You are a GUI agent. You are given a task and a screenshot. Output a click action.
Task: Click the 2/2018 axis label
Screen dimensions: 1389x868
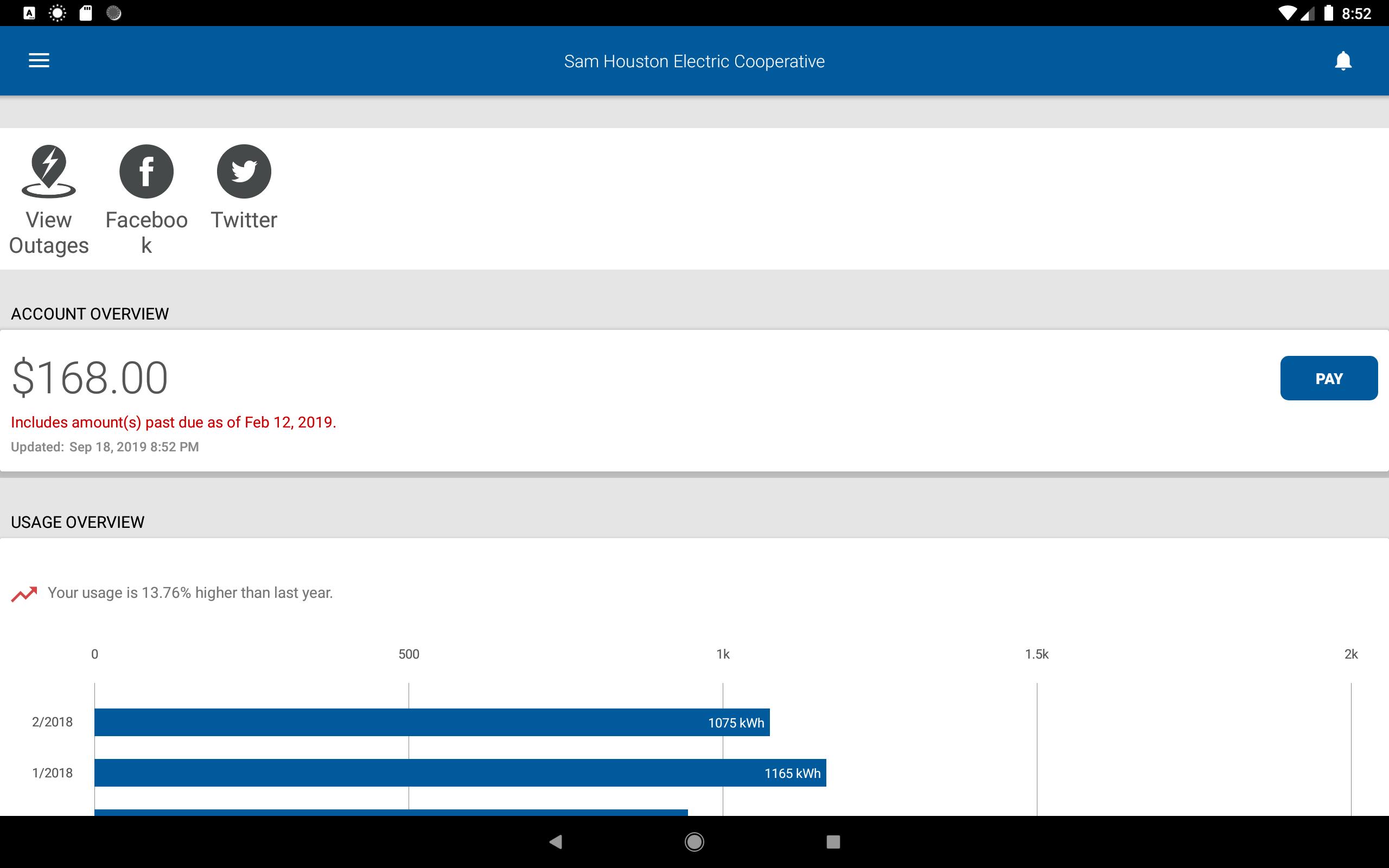click(x=52, y=722)
